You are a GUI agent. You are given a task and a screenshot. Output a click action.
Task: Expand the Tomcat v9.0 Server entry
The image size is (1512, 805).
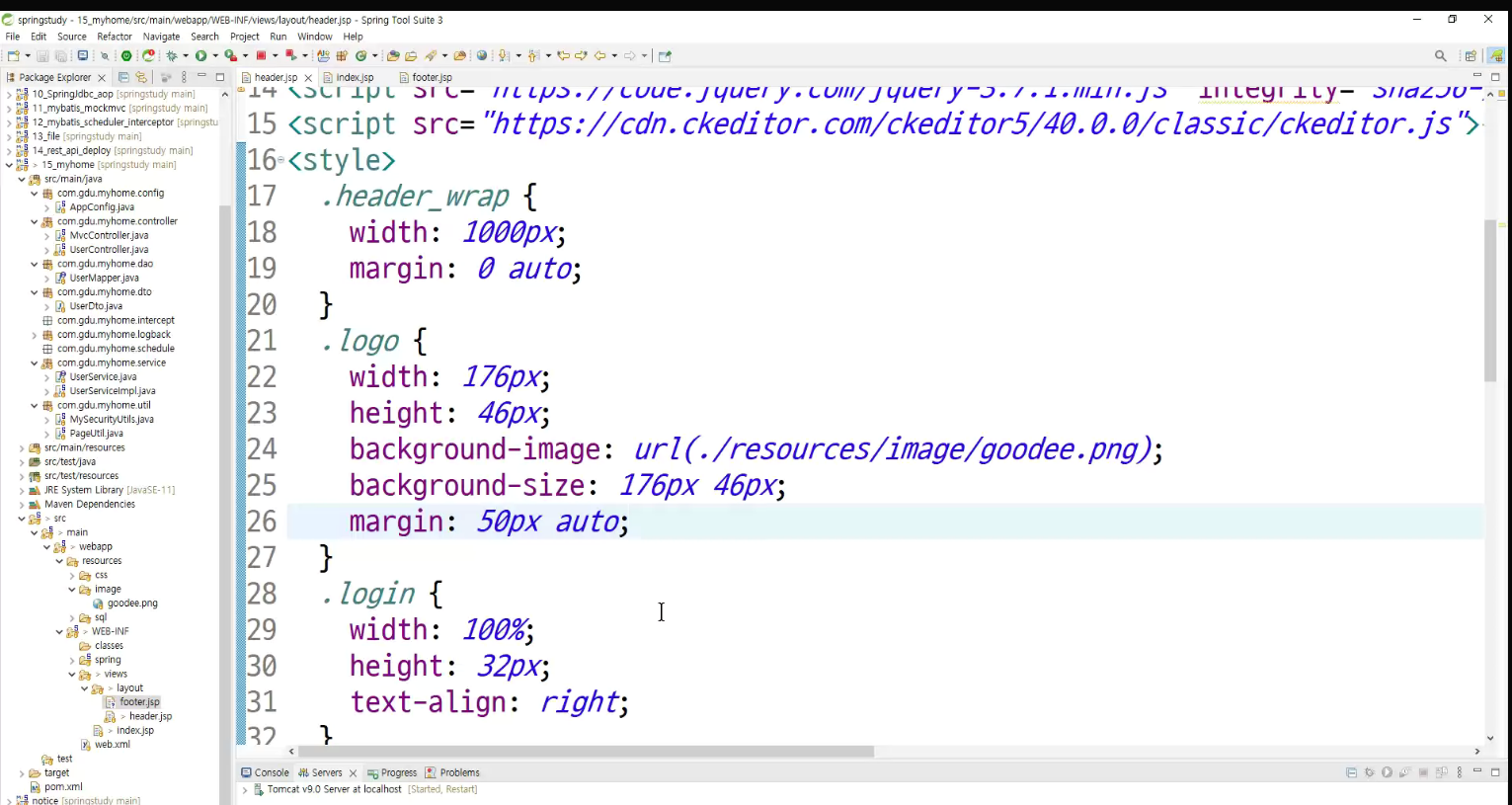pos(245,790)
